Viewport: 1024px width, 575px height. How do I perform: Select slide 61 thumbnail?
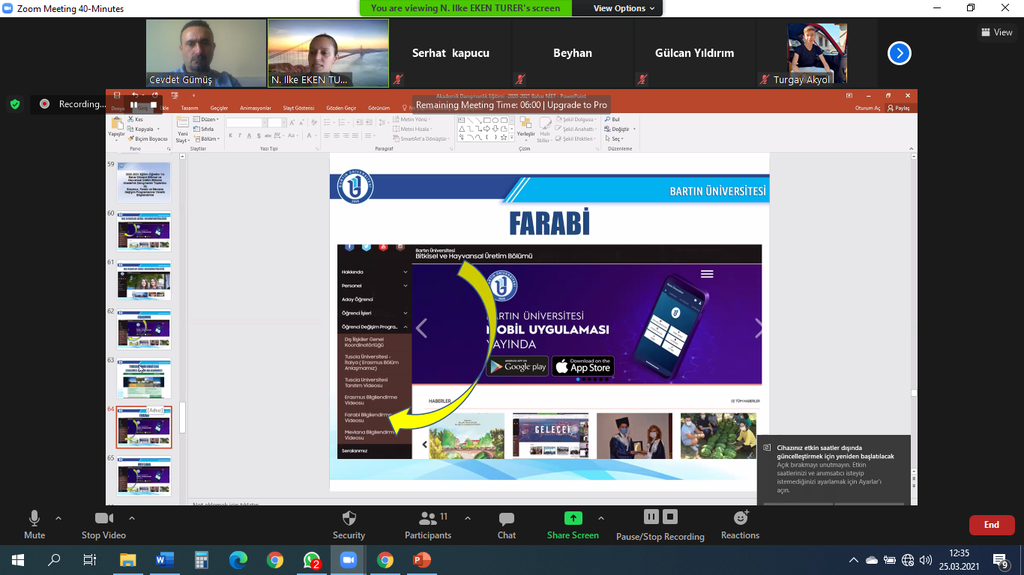coord(144,280)
